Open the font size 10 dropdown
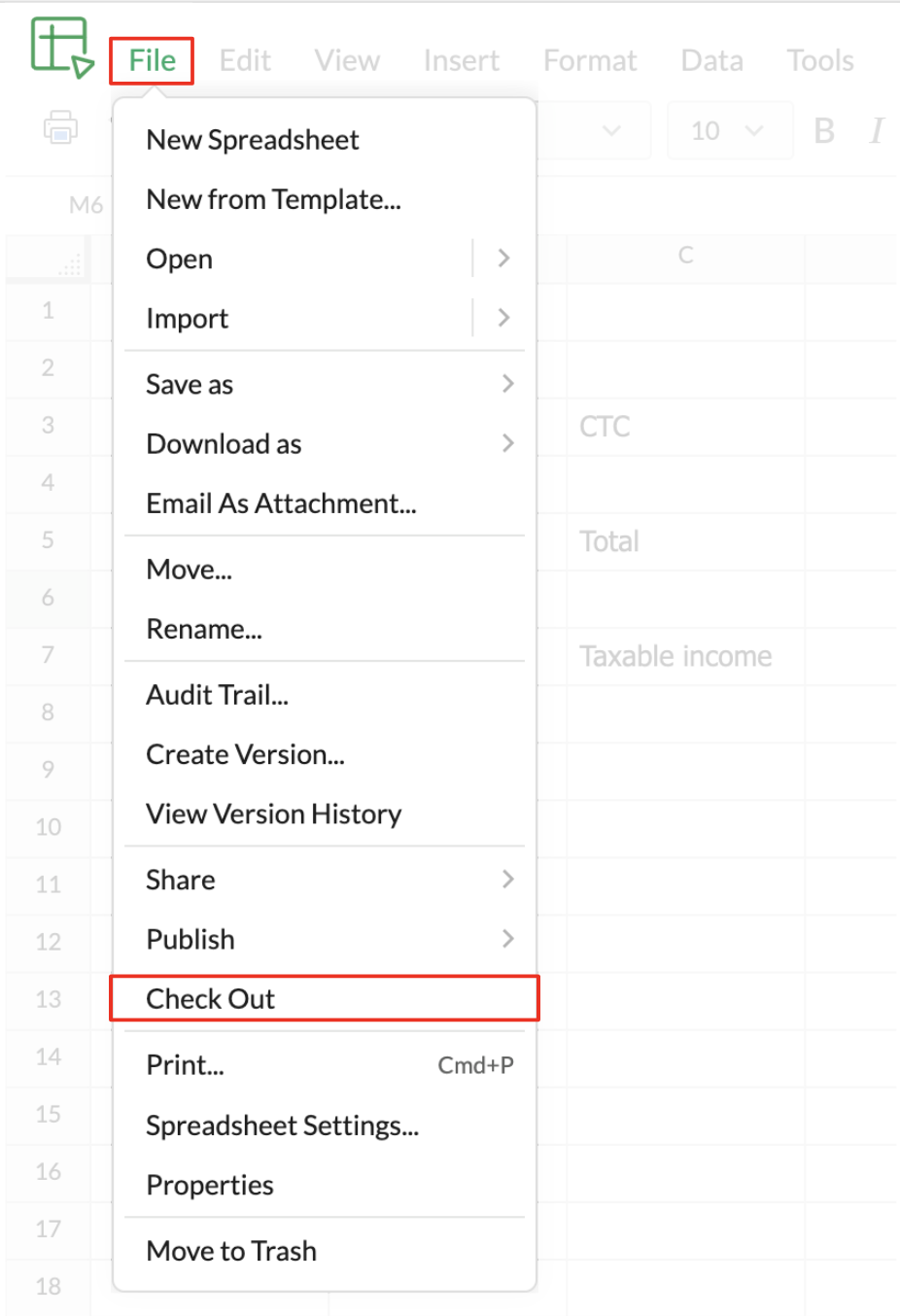This screenshot has height=1316, width=900. point(728,130)
